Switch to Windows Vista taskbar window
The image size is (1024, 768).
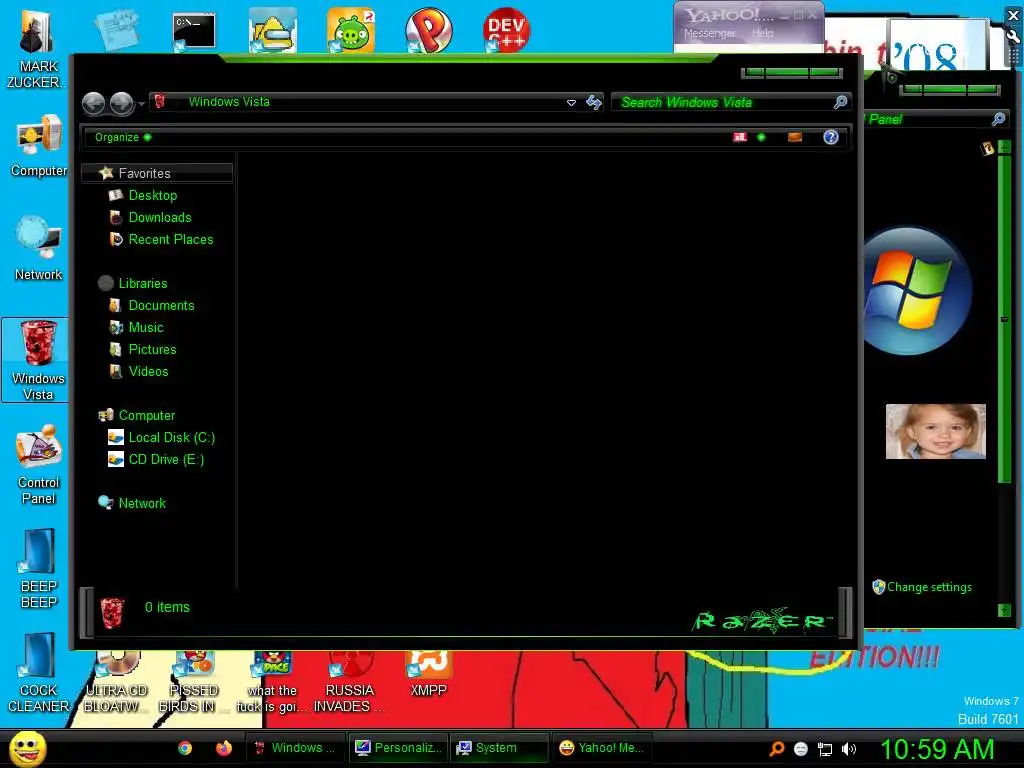(x=296, y=748)
